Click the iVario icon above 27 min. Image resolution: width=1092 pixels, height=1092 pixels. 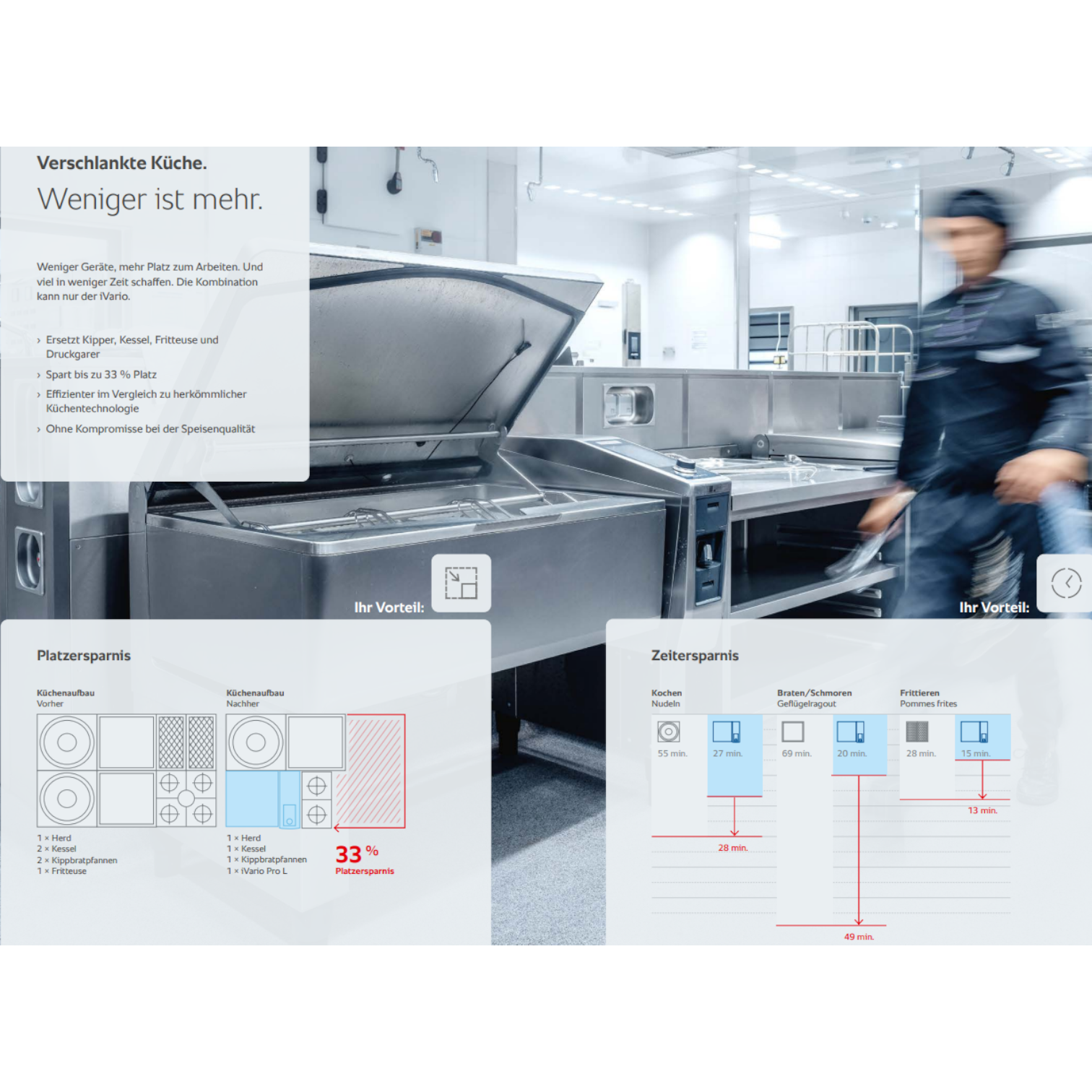(726, 732)
